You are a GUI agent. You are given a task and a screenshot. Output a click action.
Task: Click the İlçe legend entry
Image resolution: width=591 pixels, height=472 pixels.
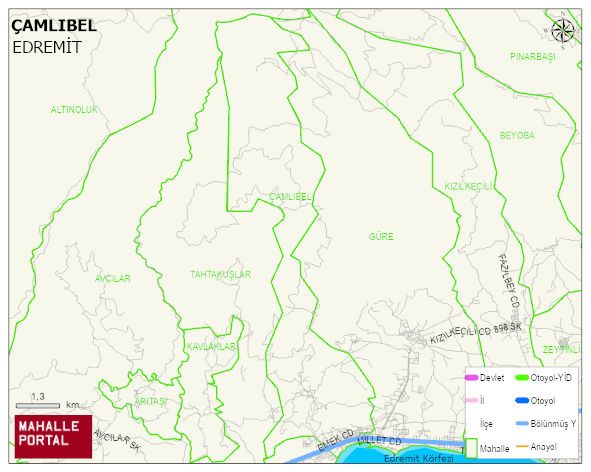click(x=486, y=424)
